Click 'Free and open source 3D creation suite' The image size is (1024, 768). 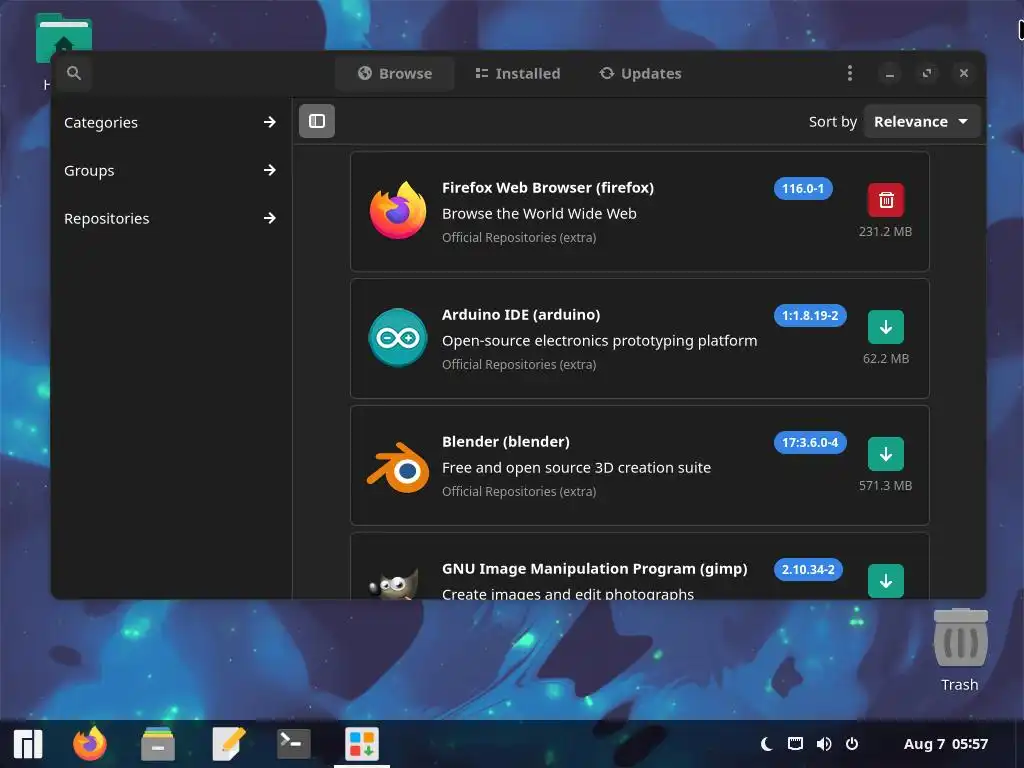(576, 468)
